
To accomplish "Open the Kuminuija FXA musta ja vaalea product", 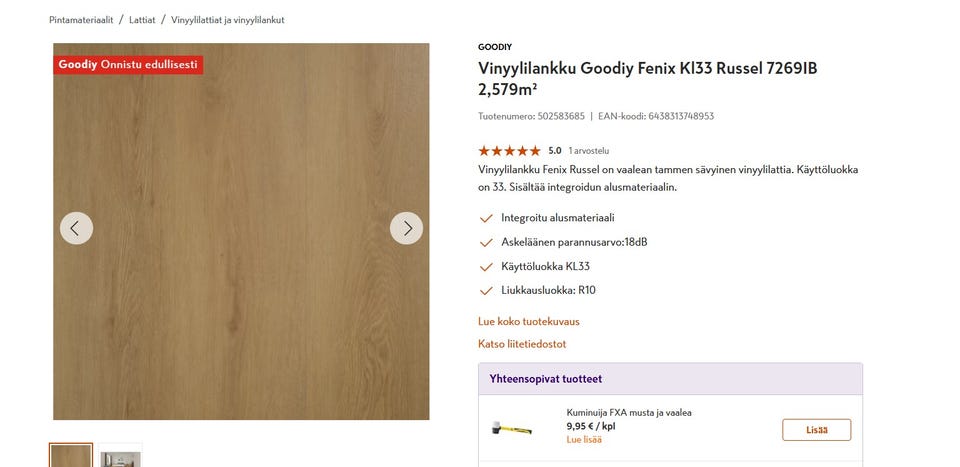I will click(629, 412).
